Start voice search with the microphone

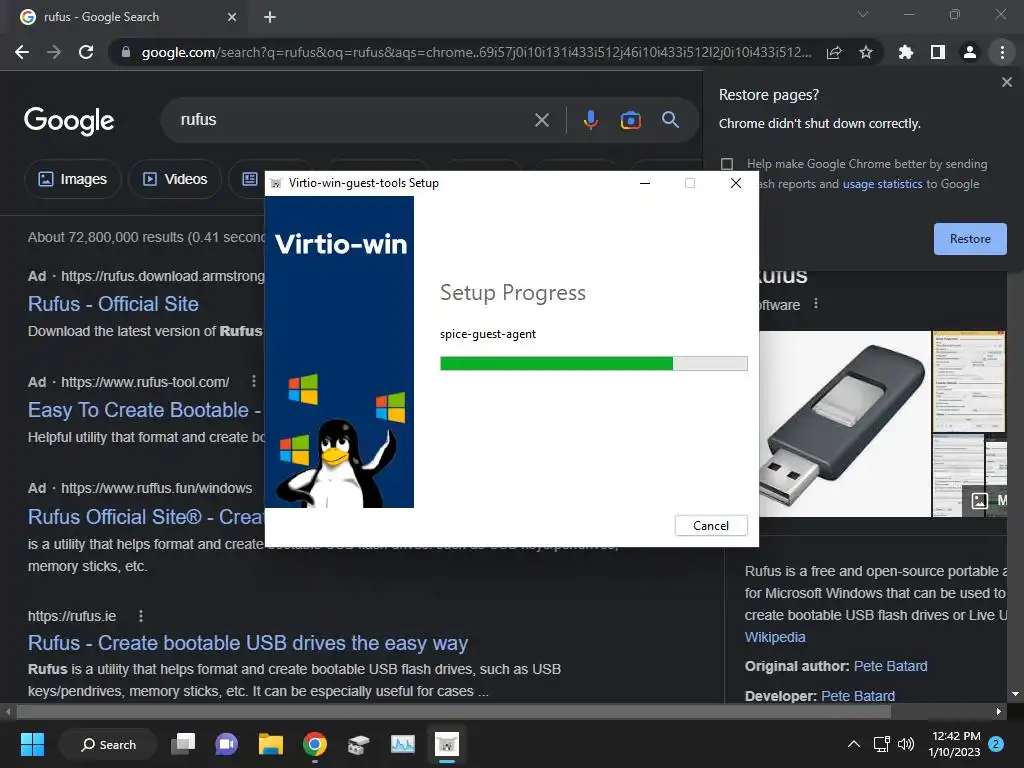[x=590, y=120]
